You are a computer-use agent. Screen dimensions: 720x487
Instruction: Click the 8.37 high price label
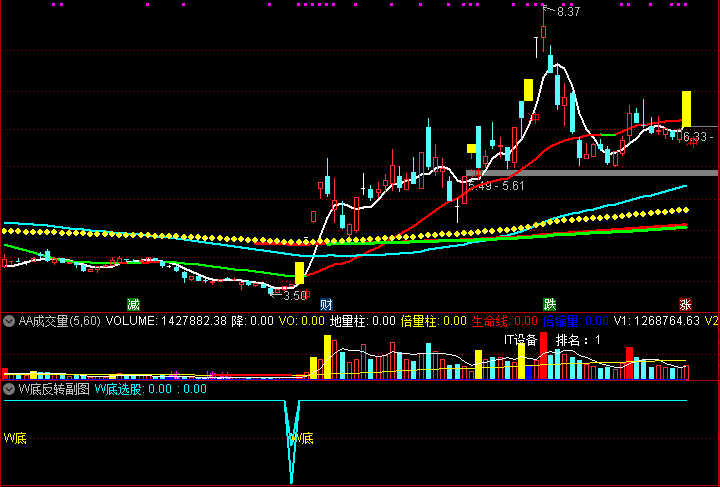[568, 12]
